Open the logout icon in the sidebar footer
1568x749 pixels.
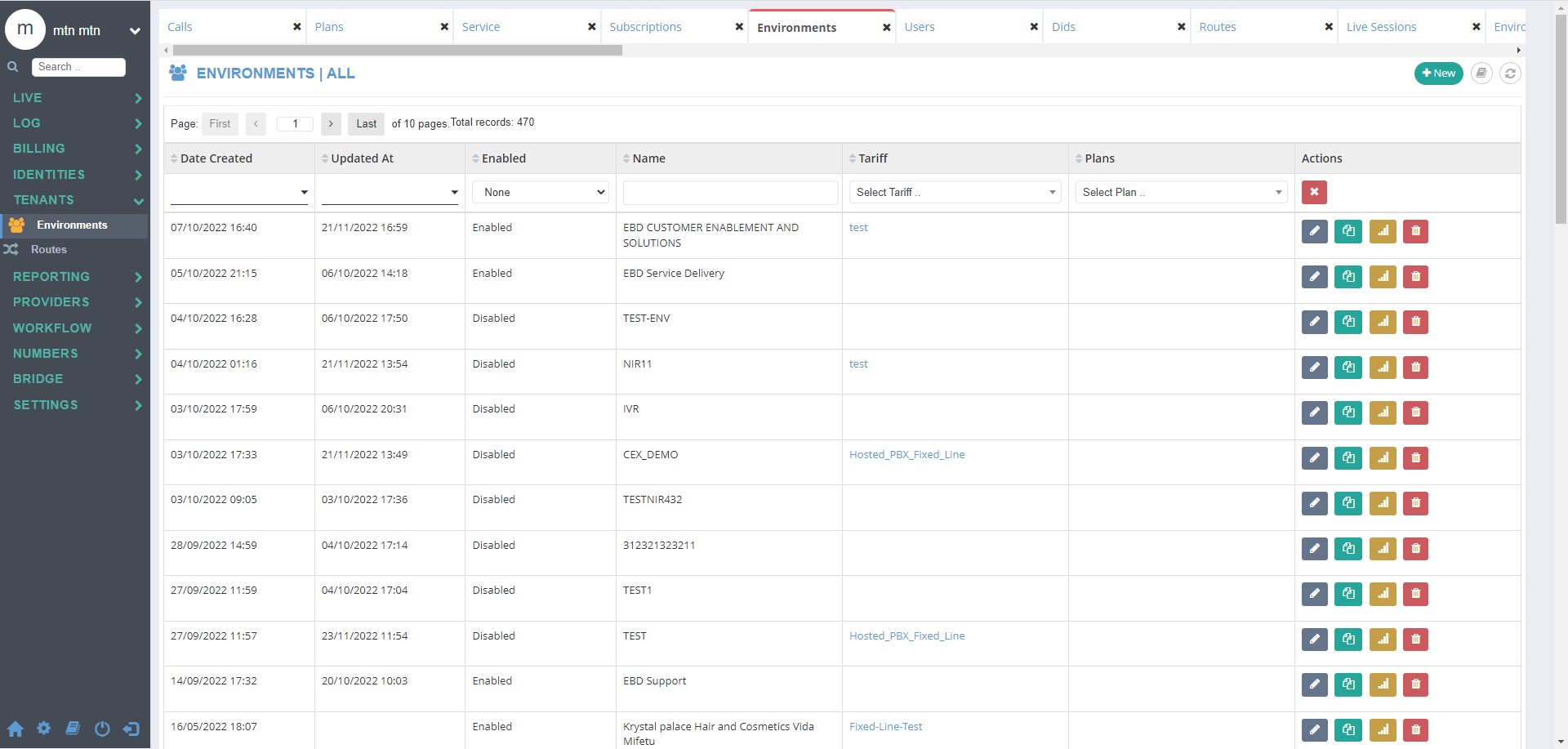131,729
